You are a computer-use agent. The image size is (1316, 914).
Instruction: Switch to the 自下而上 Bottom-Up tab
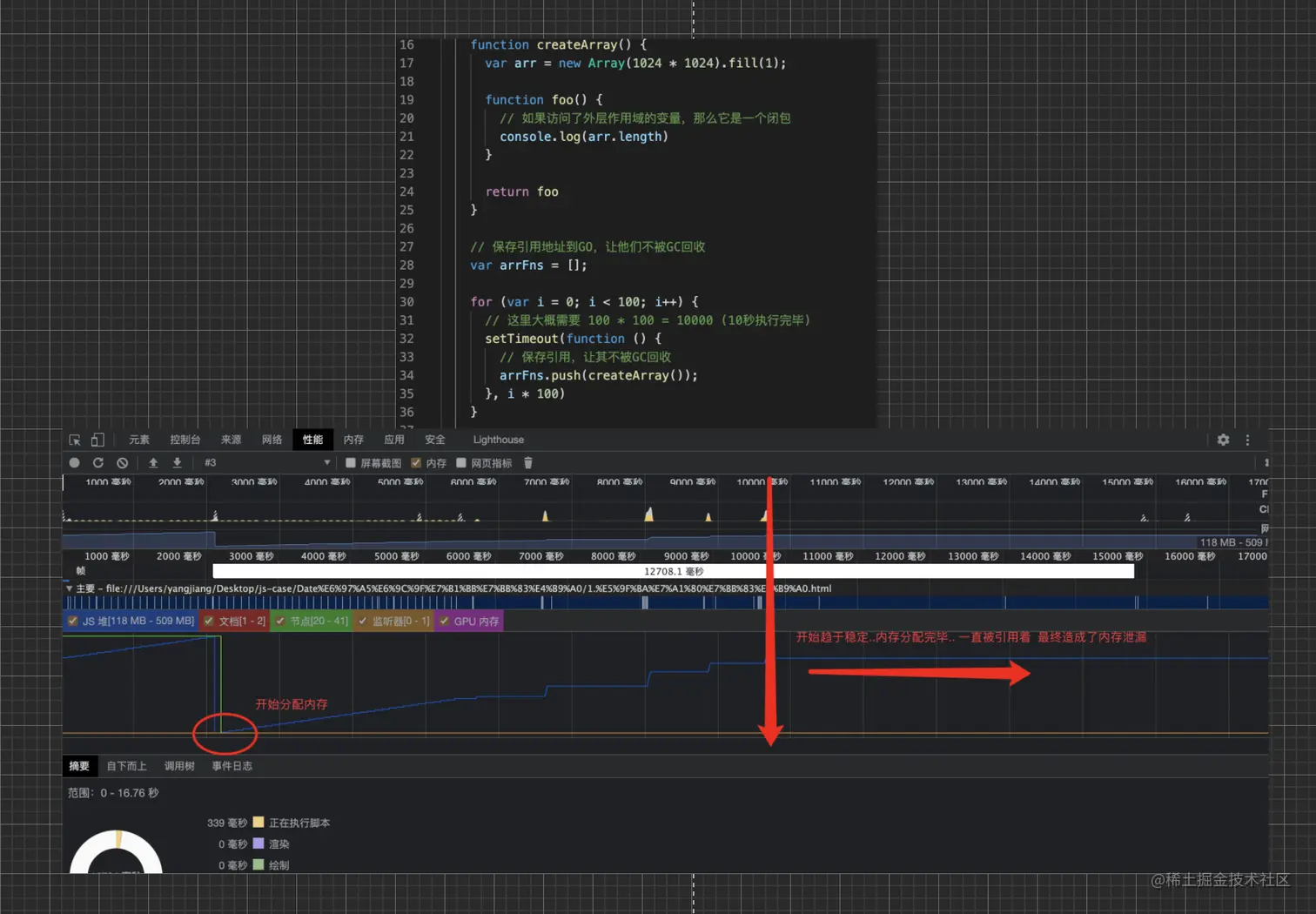[126, 766]
